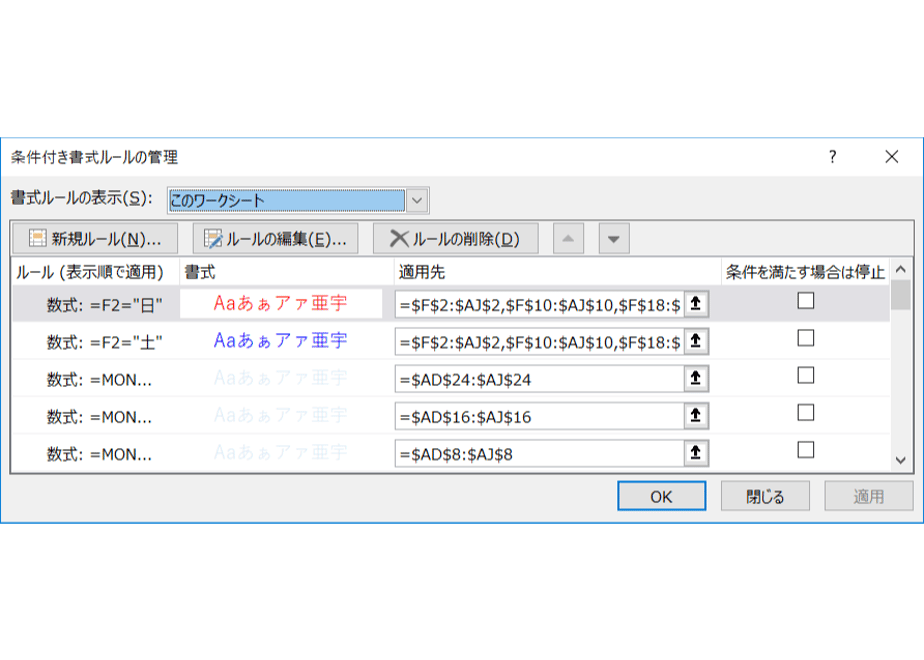Open Edit Rule (ルールの編集) dialog
Viewport: 924px width, 660px height.
pyautogui.click(x=275, y=239)
